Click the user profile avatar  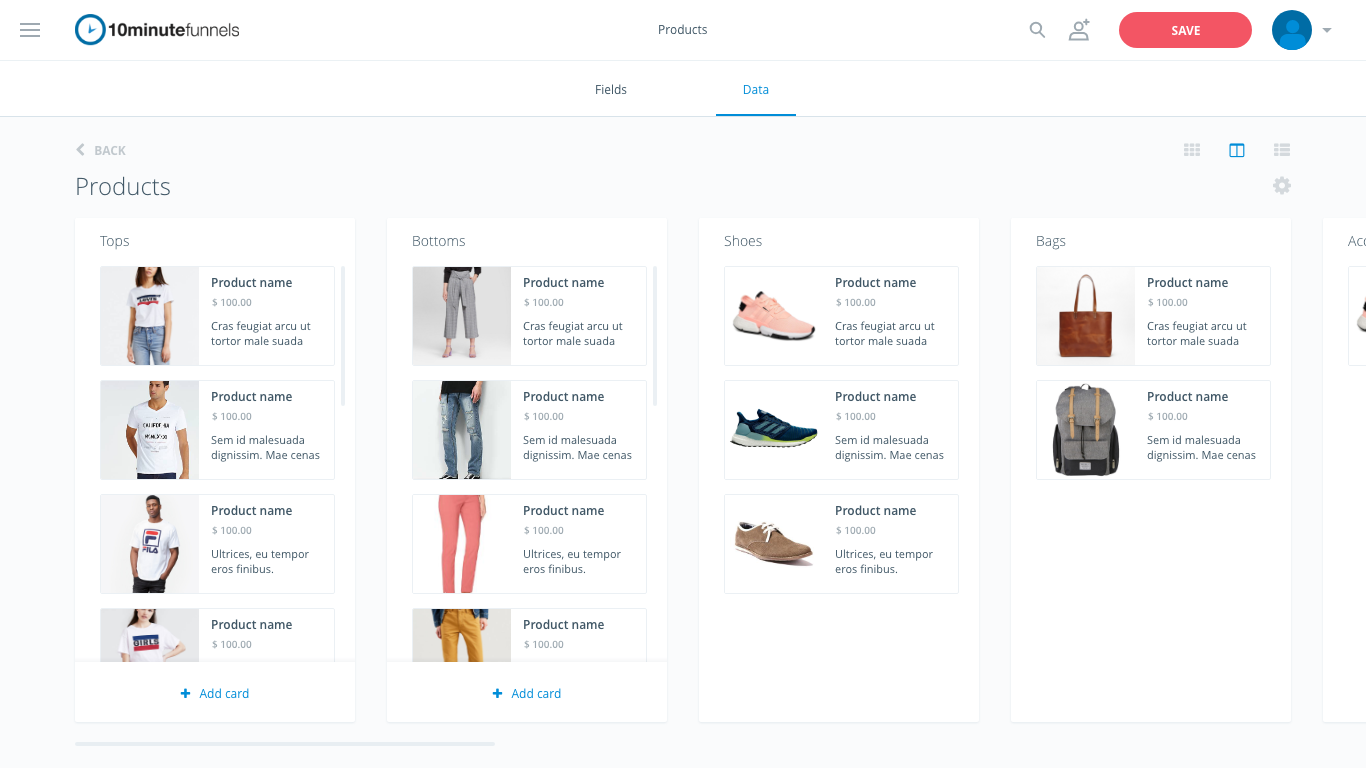pos(1291,30)
